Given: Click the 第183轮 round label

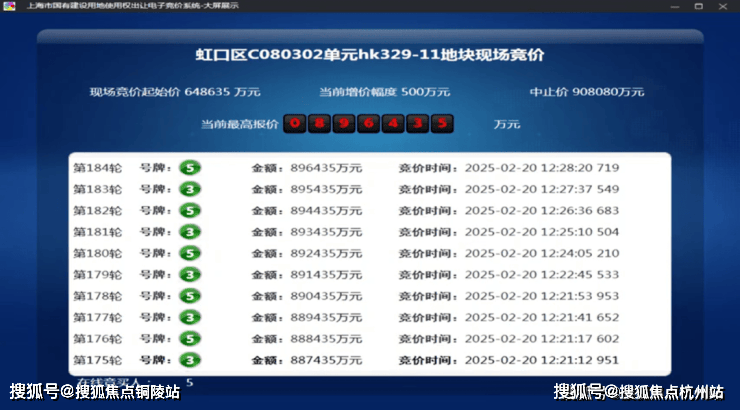Looking at the screenshot, I should (x=97, y=189).
